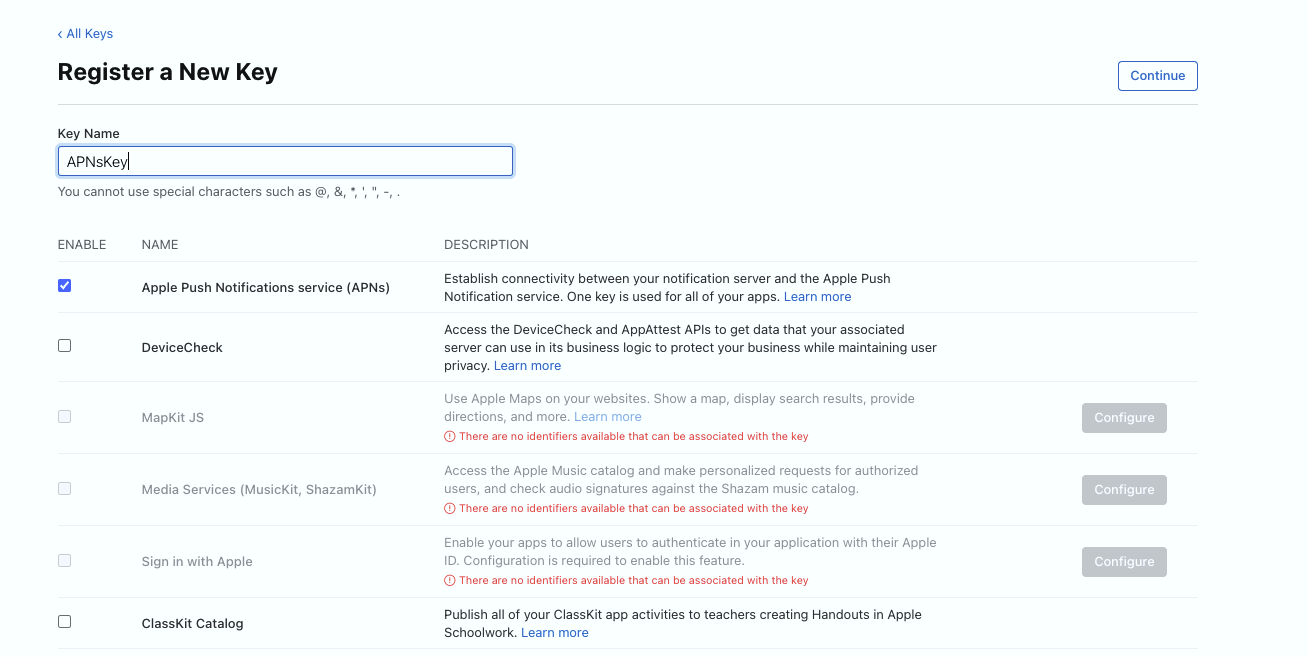This screenshot has width=1308, height=657.
Task: Click the MapKit JS name text
Action: (173, 418)
